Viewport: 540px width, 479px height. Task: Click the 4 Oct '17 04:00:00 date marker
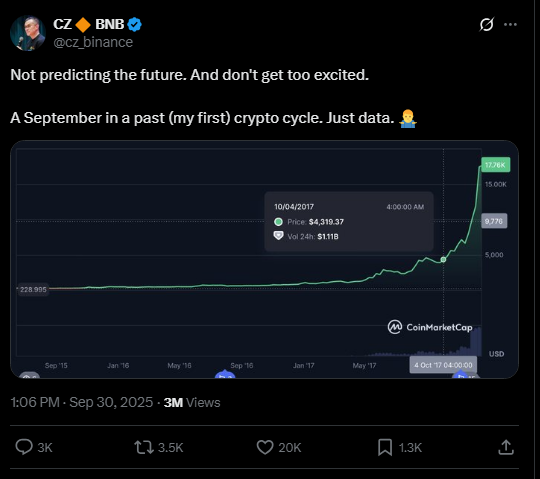click(x=443, y=365)
